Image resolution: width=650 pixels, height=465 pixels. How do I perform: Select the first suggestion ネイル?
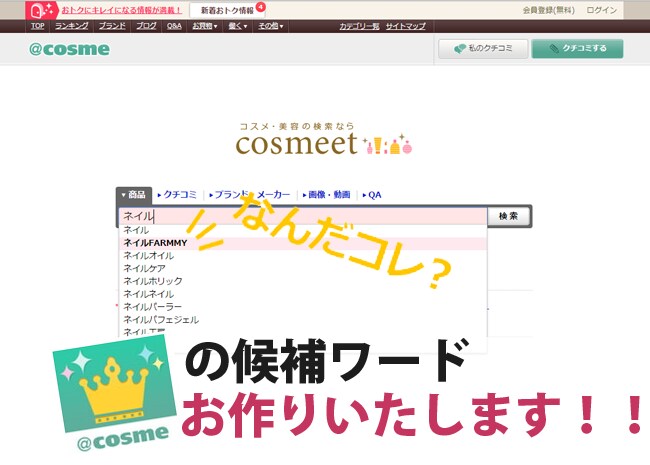[x=303, y=230]
